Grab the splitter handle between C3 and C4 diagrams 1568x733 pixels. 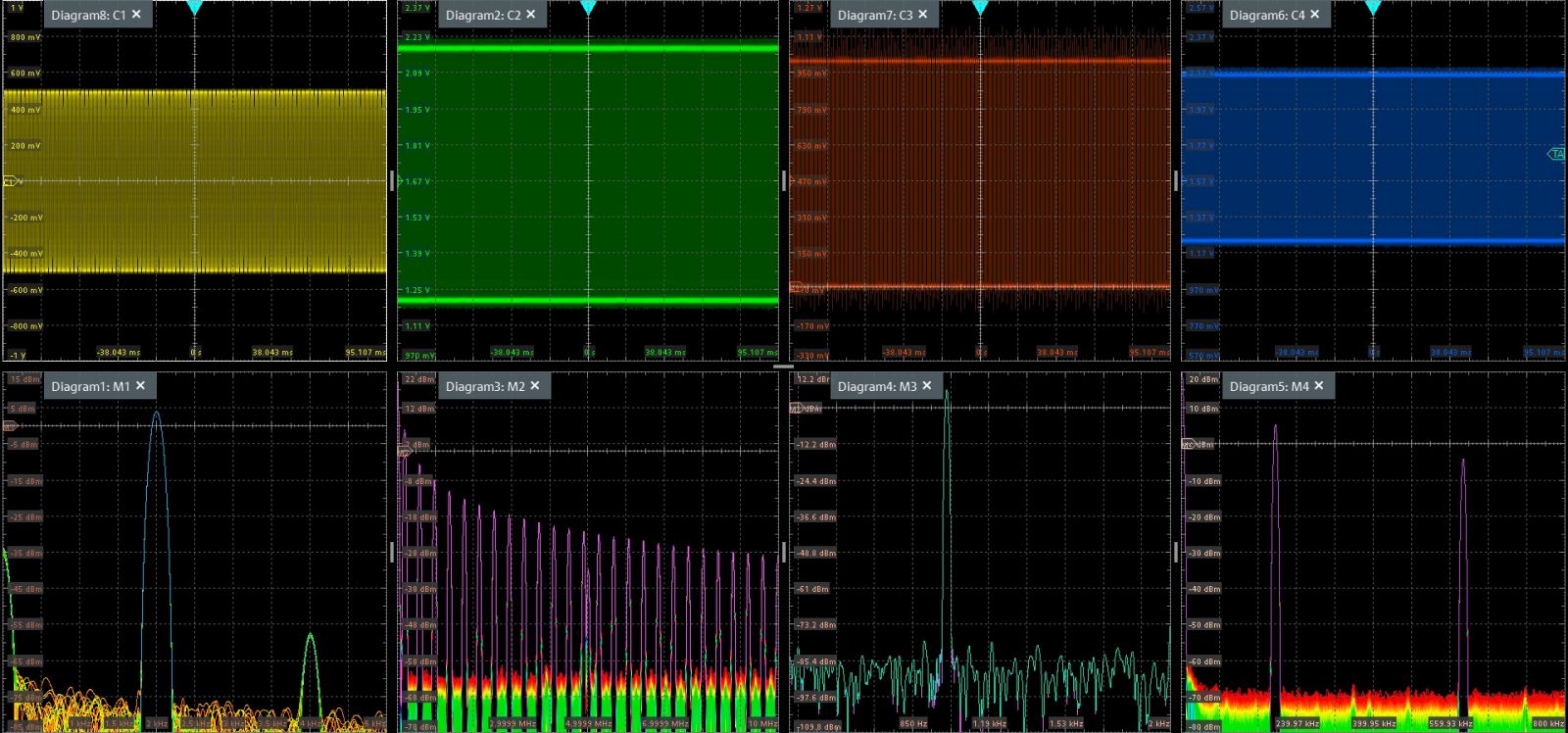tap(1176, 180)
